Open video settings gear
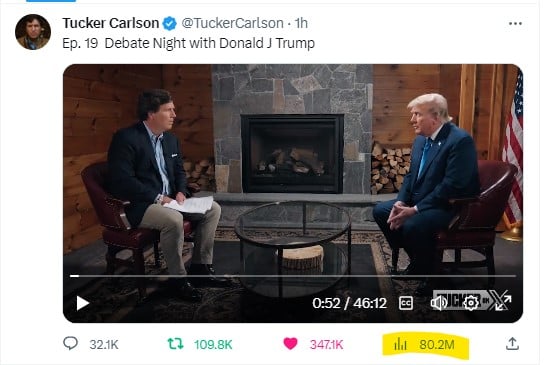 (471, 303)
